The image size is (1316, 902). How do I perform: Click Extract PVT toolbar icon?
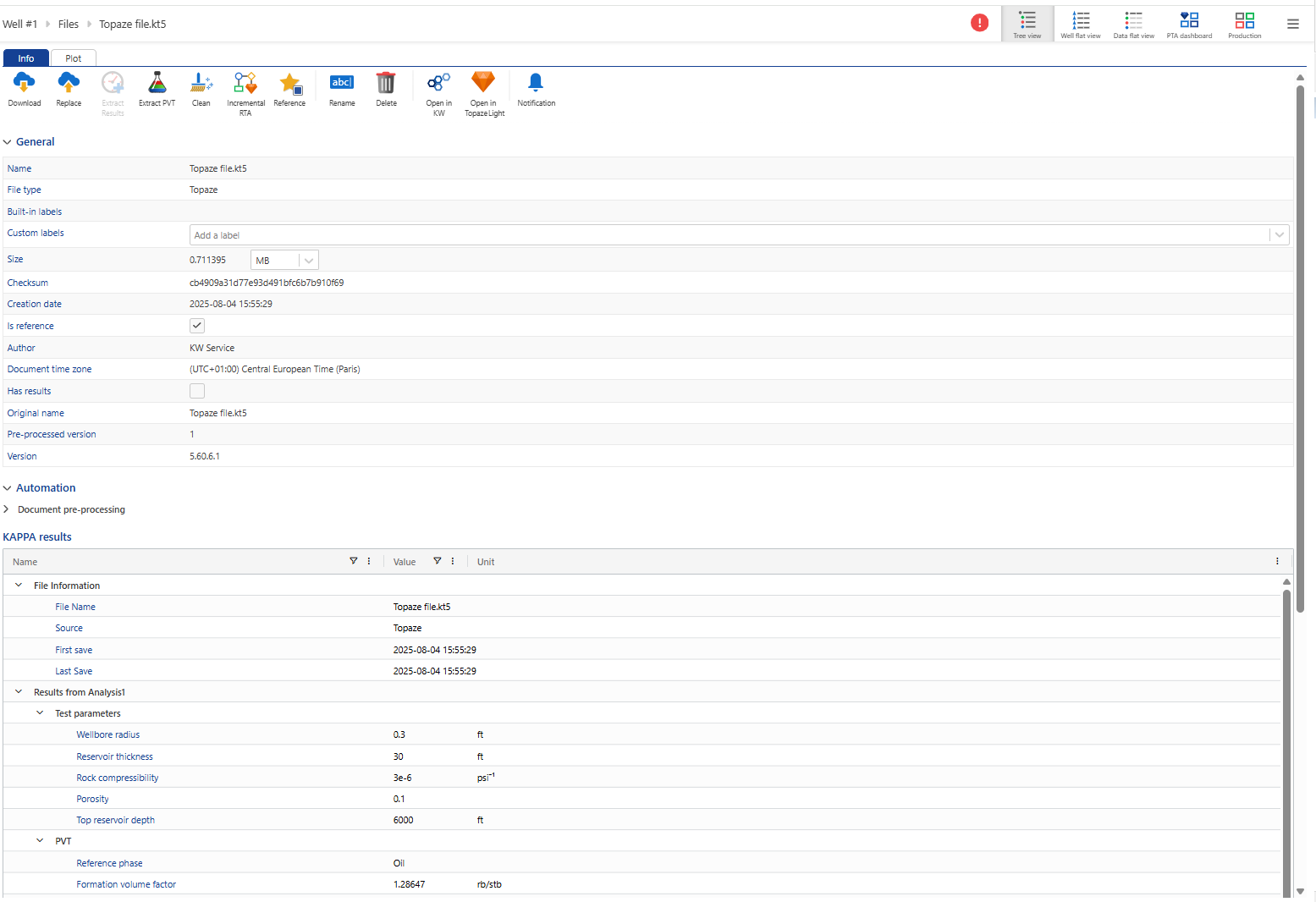(x=157, y=90)
